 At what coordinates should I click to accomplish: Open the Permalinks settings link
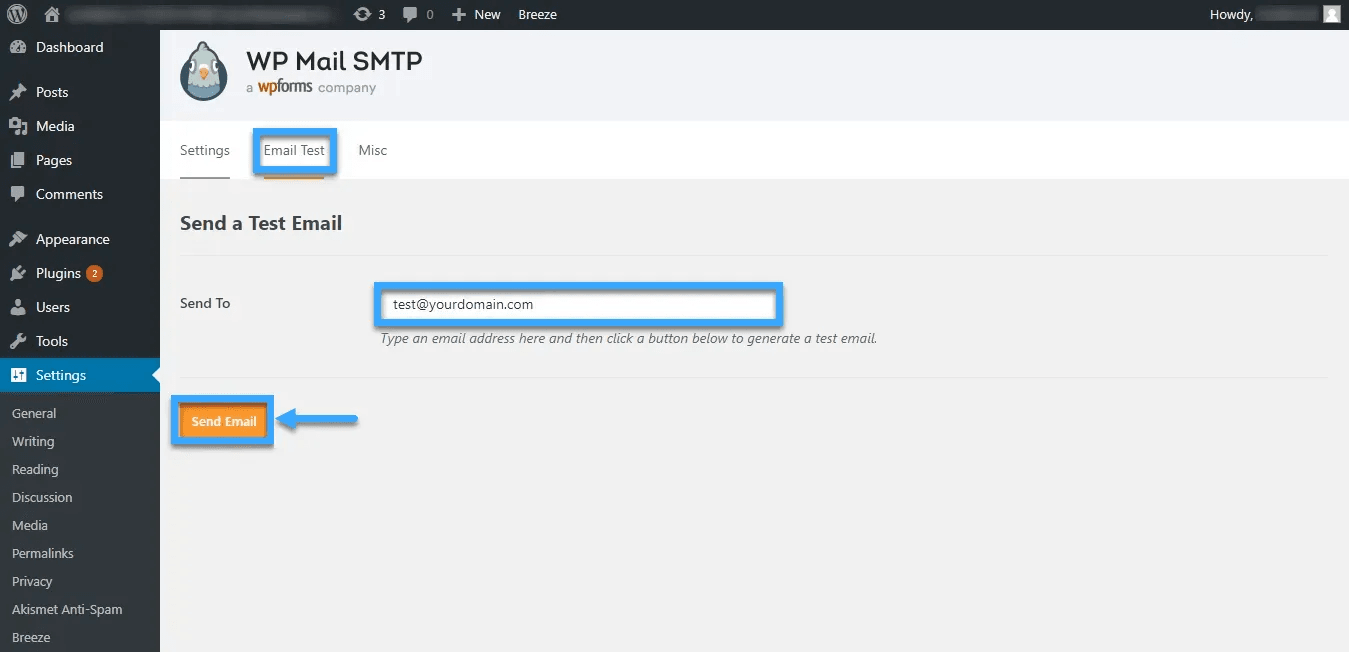click(42, 553)
